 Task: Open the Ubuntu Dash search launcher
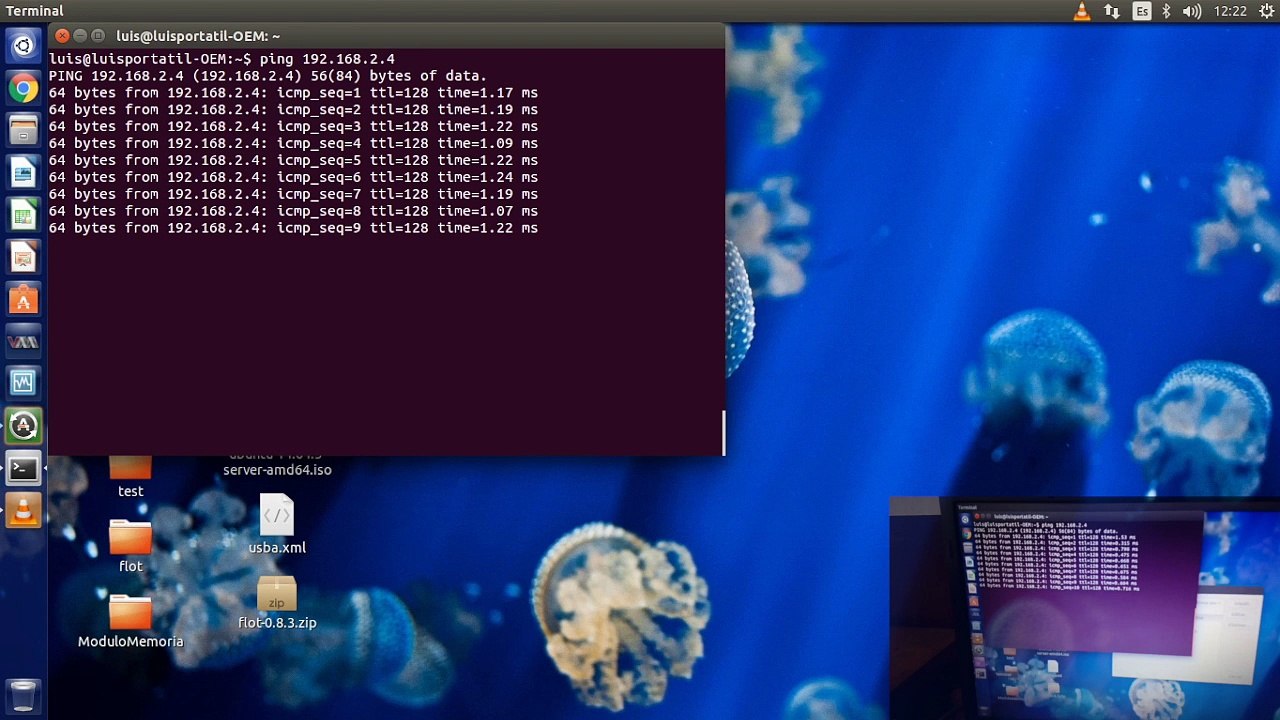[x=23, y=45]
